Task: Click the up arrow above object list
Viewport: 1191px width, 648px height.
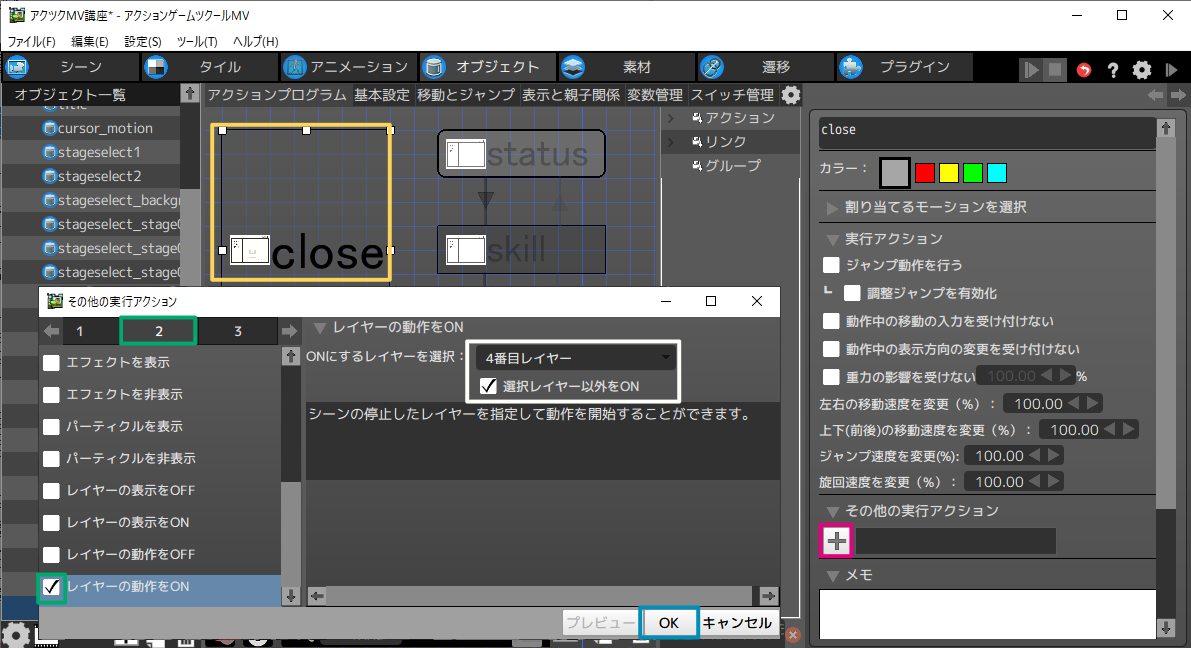Action: point(190,94)
